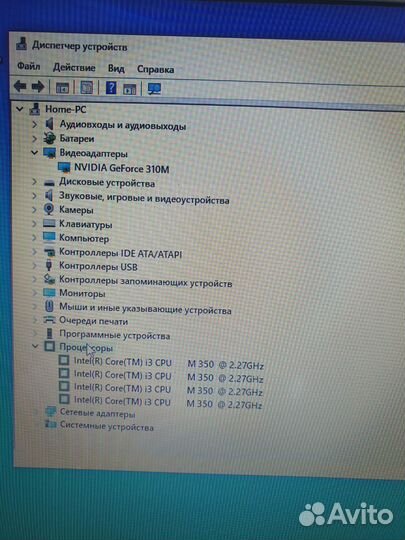Select the Дисковые устройства category
405x540 pixels.
click(107, 183)
